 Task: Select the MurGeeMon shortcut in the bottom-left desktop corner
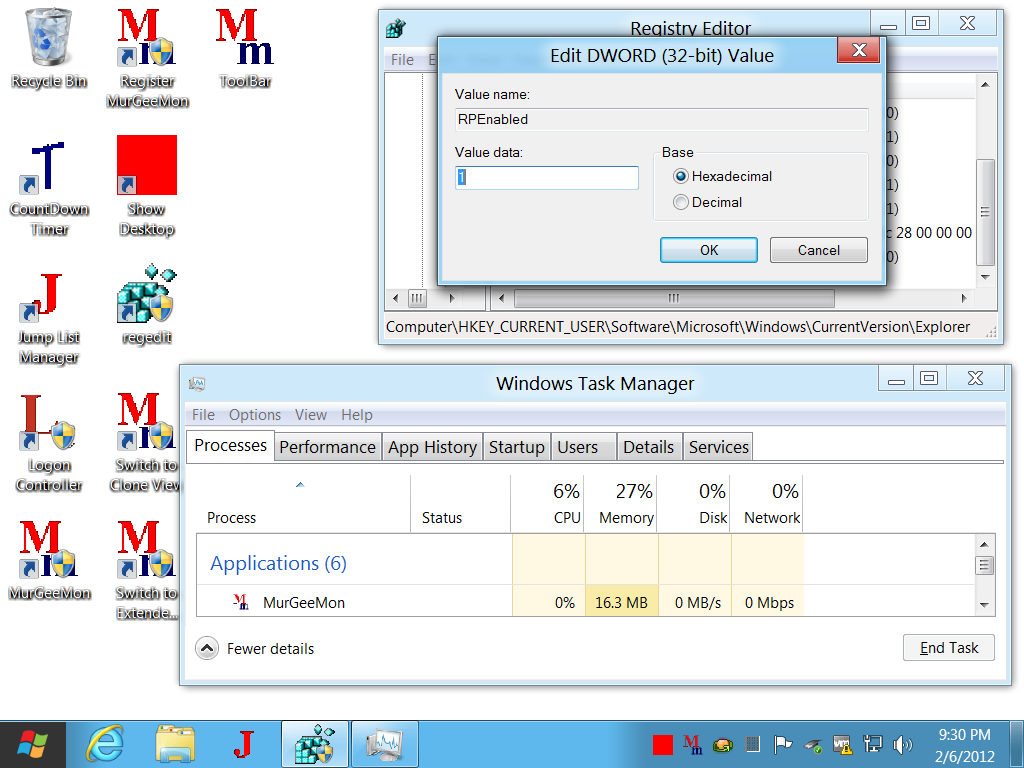(48, 560)
